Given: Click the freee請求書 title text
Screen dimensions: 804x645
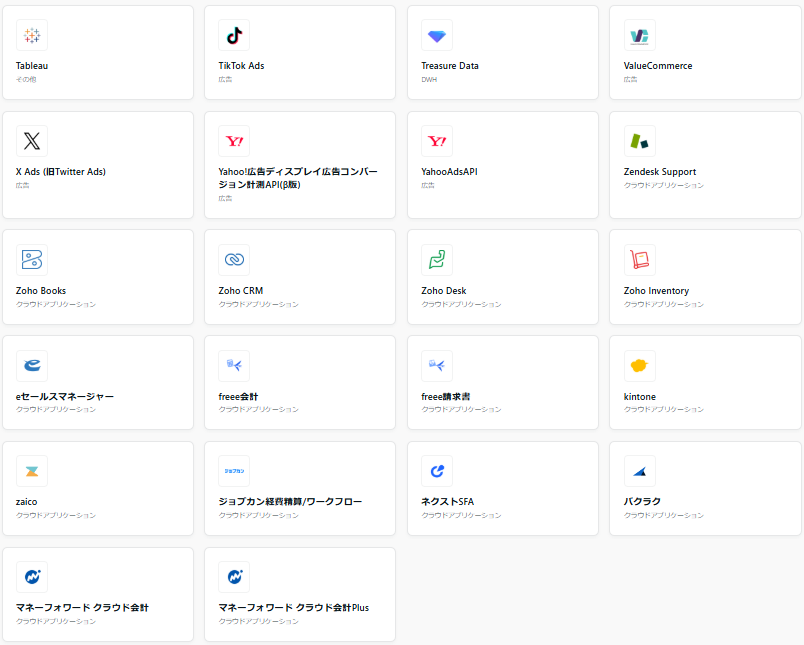Looking at the screenshot, I should (446, 396).
